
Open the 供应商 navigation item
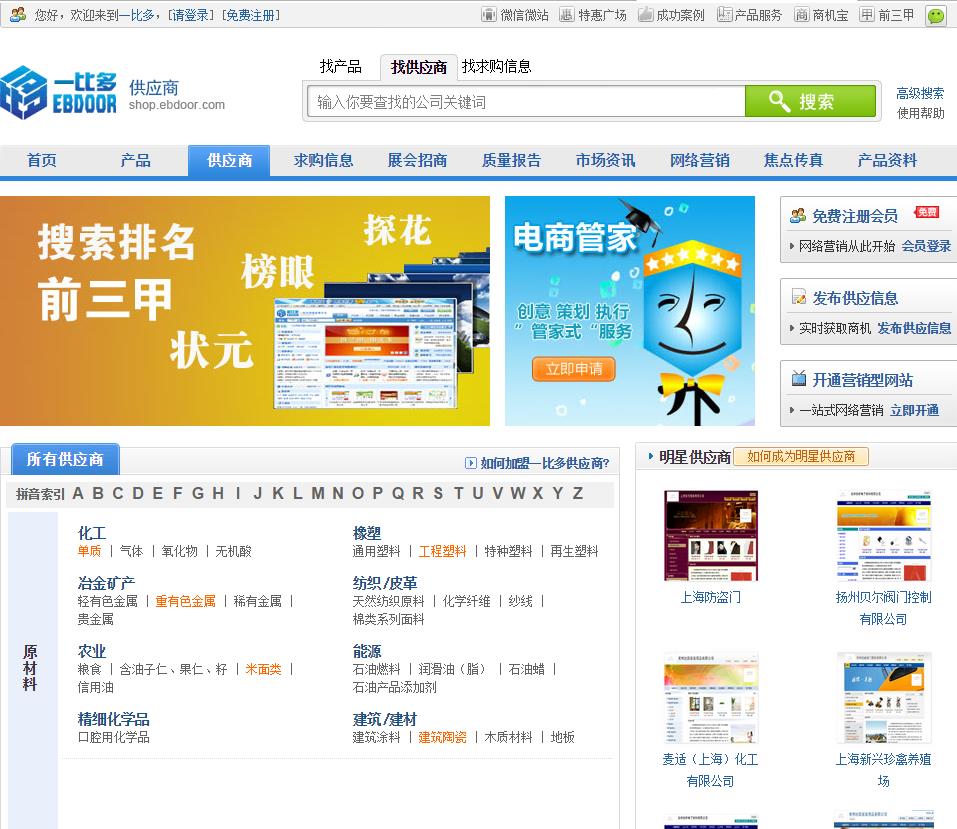click(x=229, y=161)
